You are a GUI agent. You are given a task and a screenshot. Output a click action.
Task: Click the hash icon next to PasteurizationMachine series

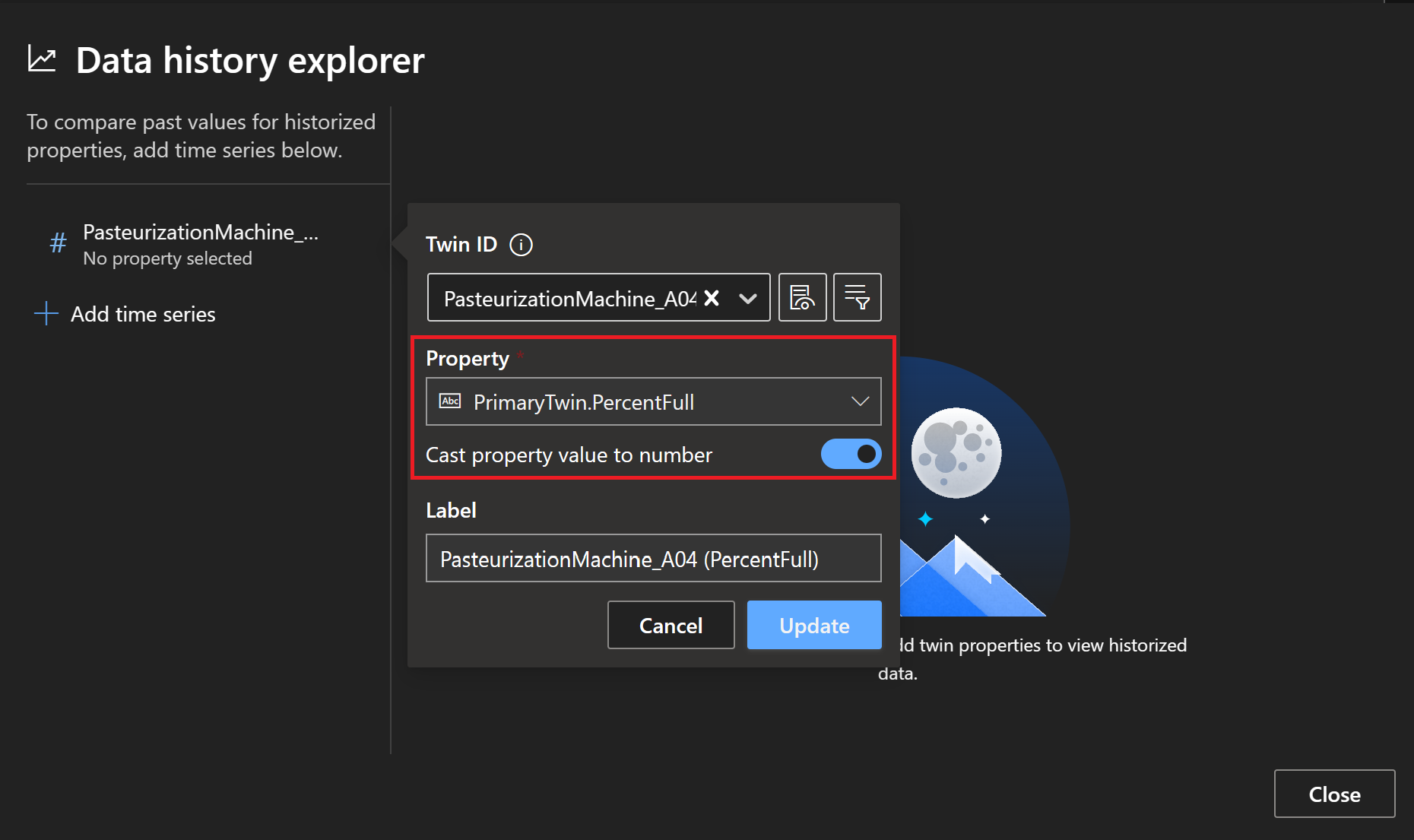[x=58, y=243]
